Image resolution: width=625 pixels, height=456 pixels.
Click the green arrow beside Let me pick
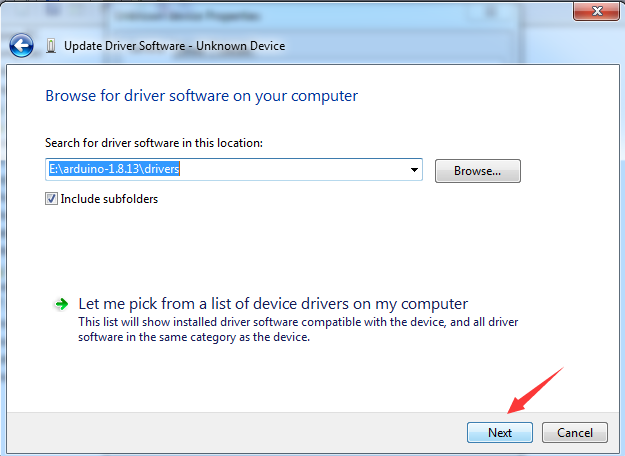point(61,304)
